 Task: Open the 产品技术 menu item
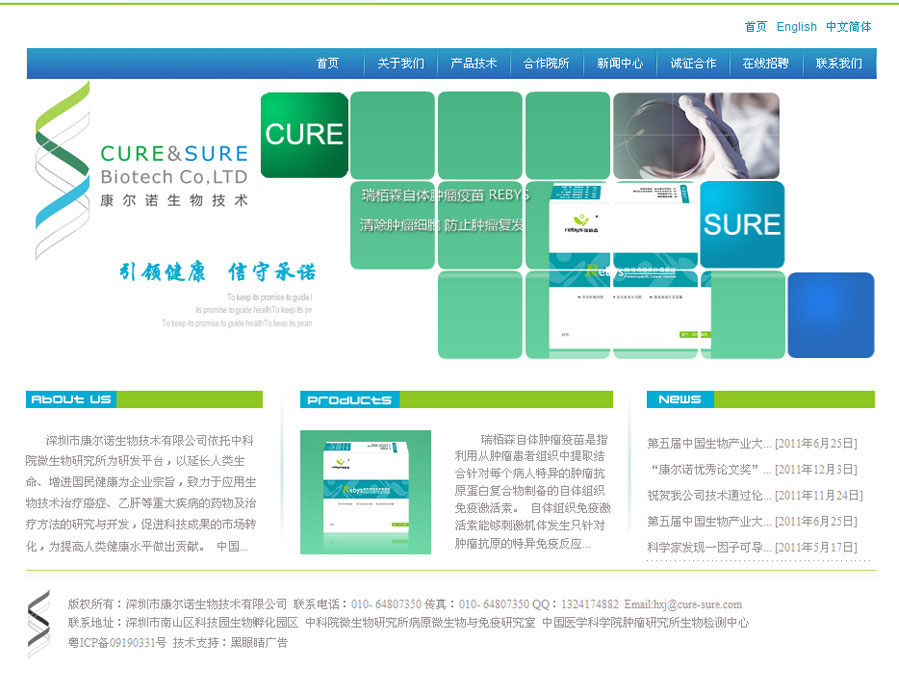[474, 63]
